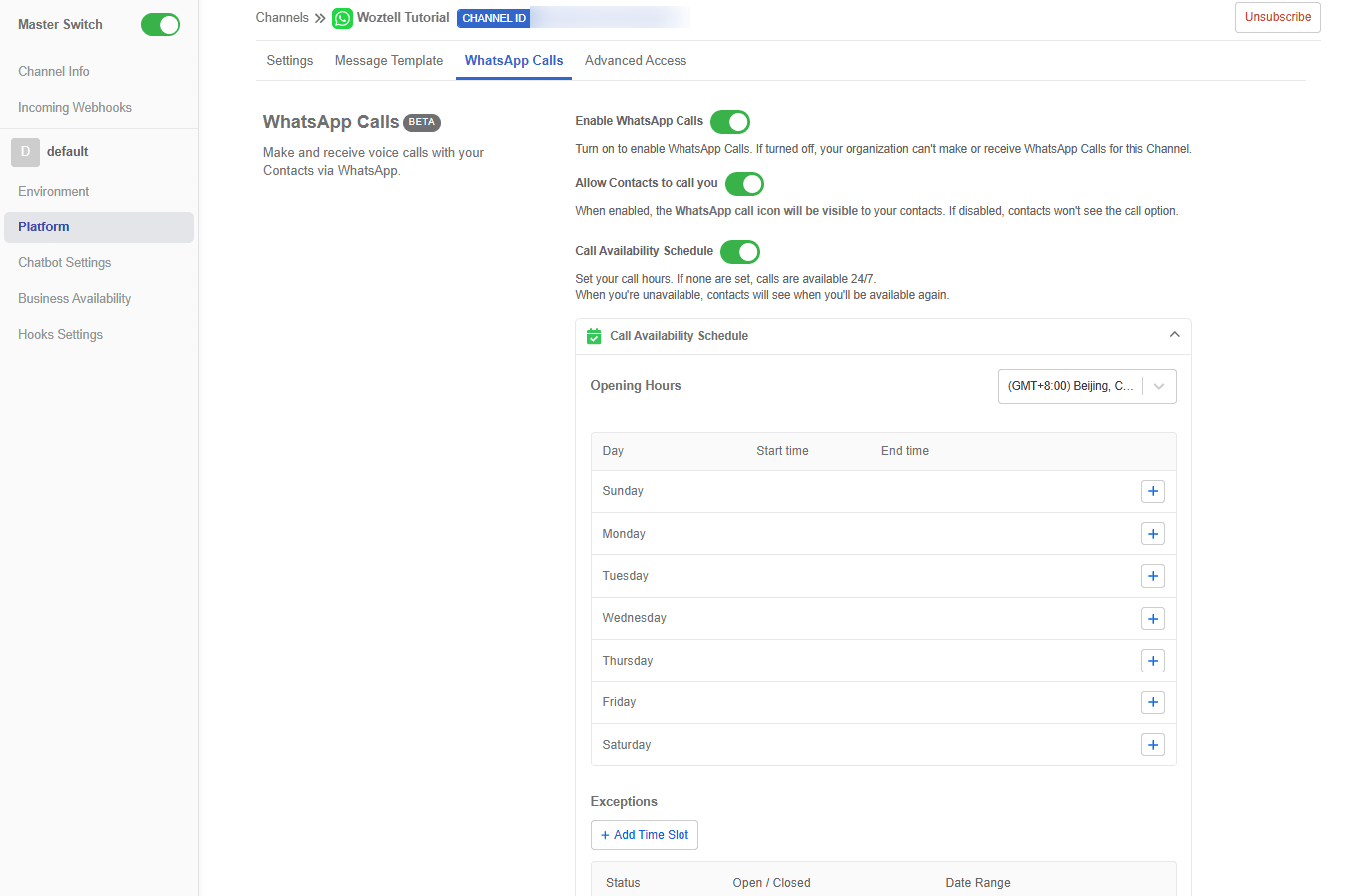
Task: Click Add Time Slot under Exceptions
Action: [644, 835]
